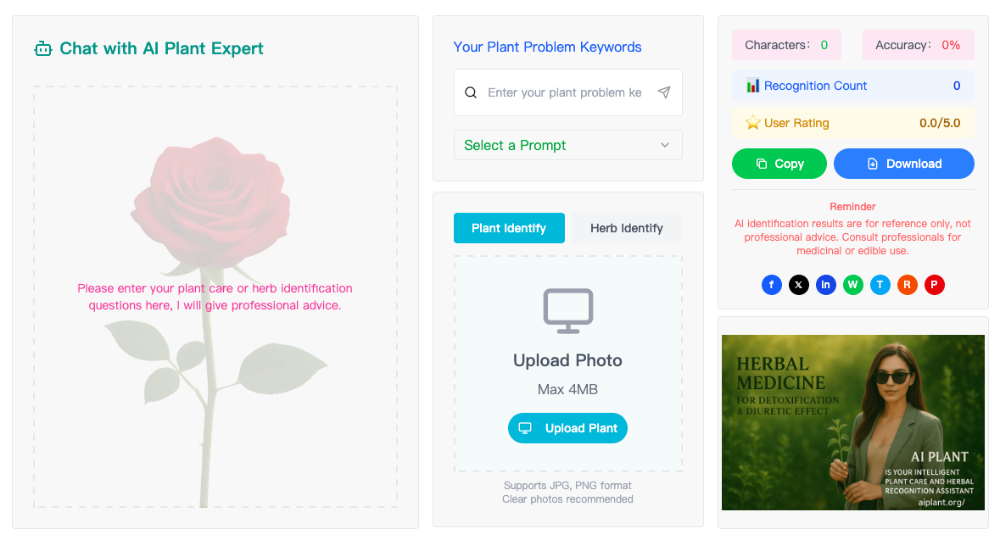The height and width of the screenshot is (540, 1000).
Task: Open the Select a Prompt dropdown
Action: [568, 145]
